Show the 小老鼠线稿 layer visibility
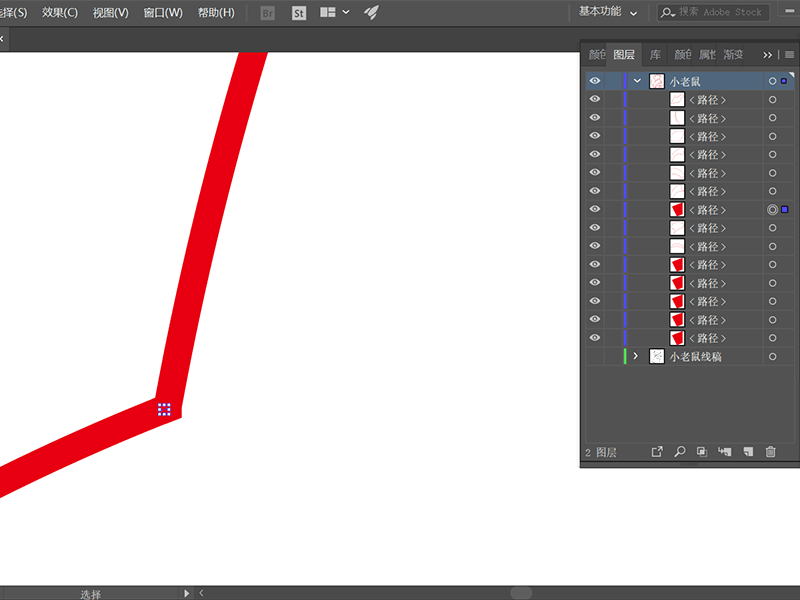Image resolution: width=800 pixels, height=600 pixels. coord(595,356)
